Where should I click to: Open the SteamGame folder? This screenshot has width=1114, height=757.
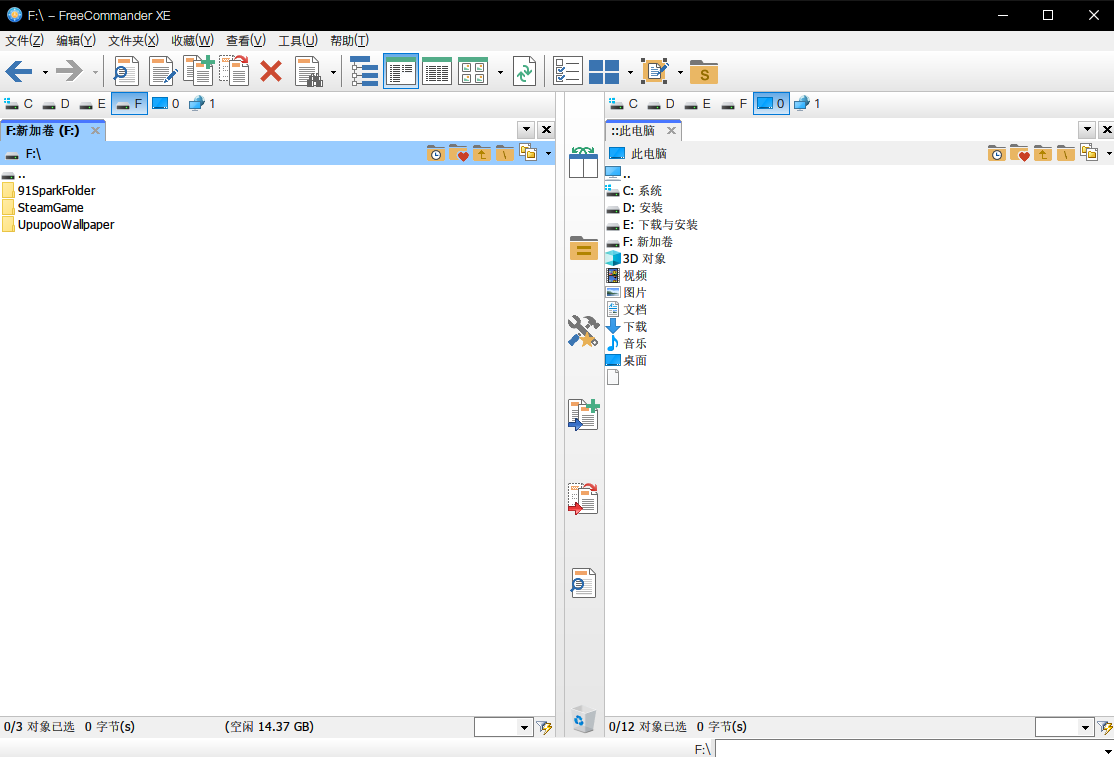49,207
